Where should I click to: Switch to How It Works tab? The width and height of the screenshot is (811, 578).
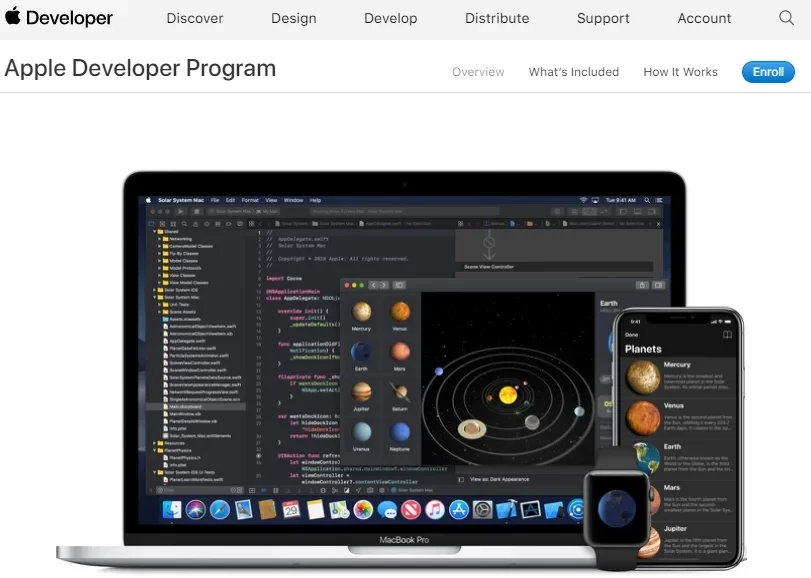[x=681, y=72]
